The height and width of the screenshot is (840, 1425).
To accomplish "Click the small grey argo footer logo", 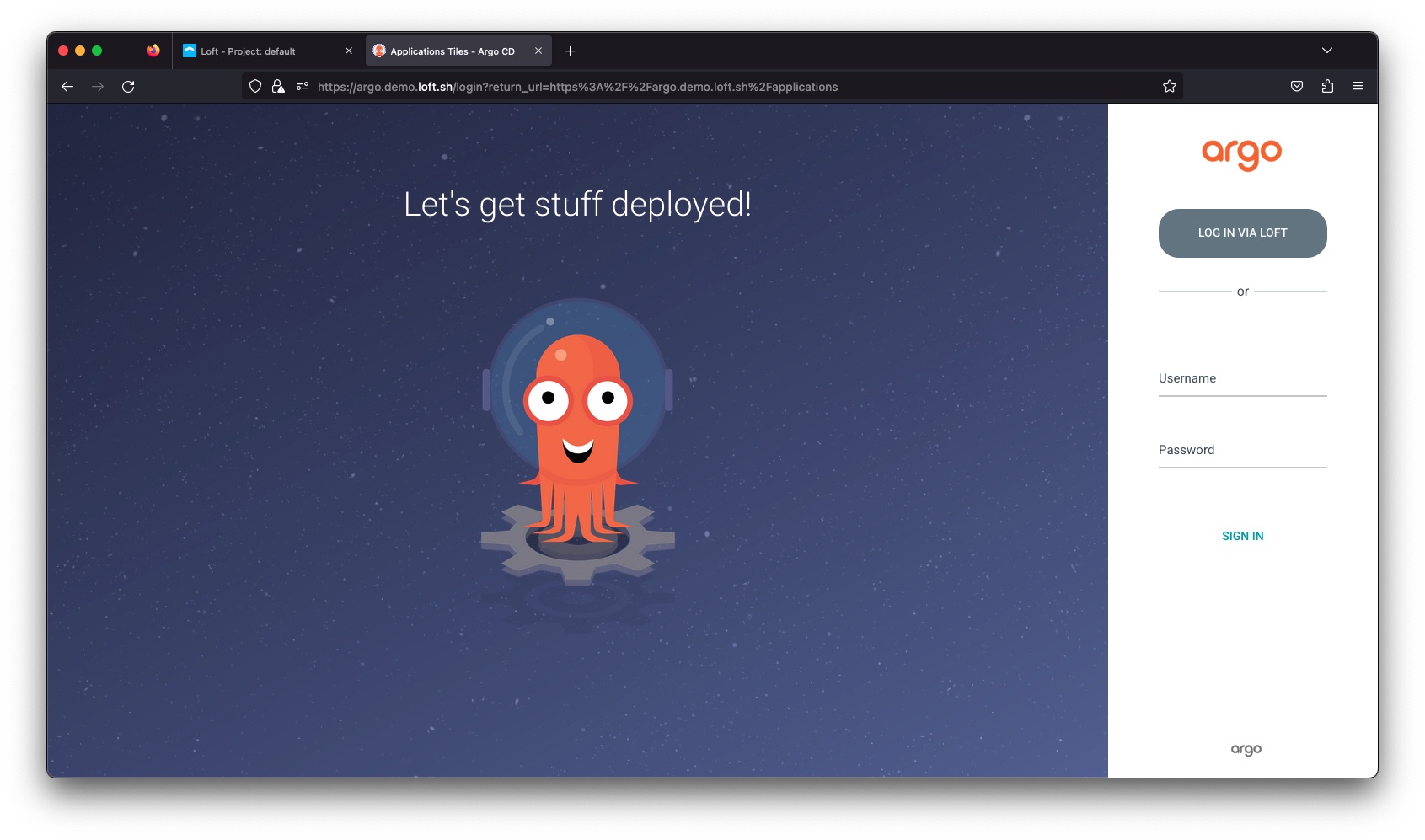I will [x=1246, y=750].
